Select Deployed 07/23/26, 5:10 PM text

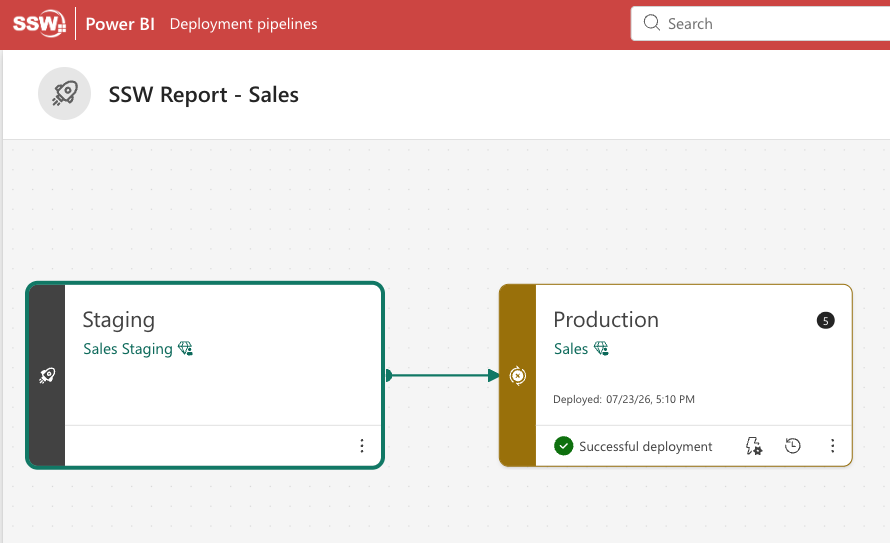pyautogui.click(x=624, y=399)
